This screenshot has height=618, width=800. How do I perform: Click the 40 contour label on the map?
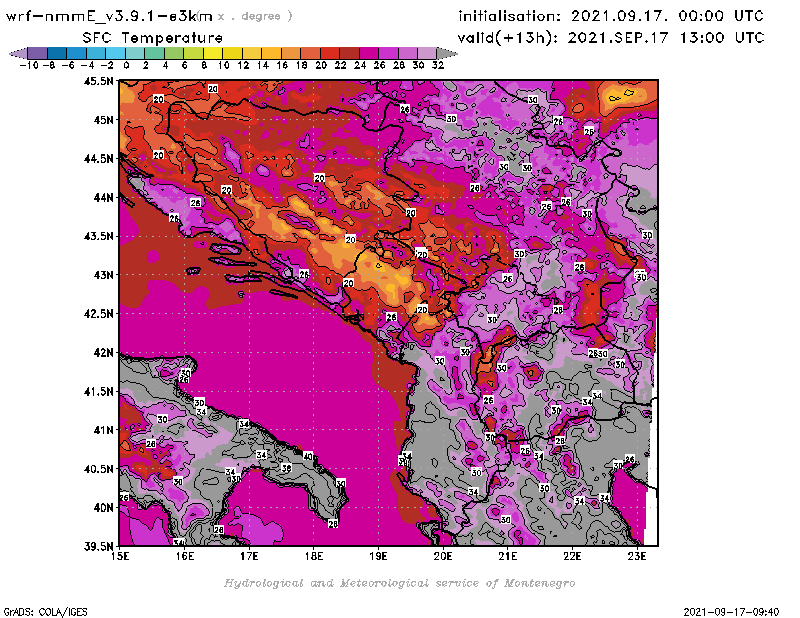coord(308,456)
